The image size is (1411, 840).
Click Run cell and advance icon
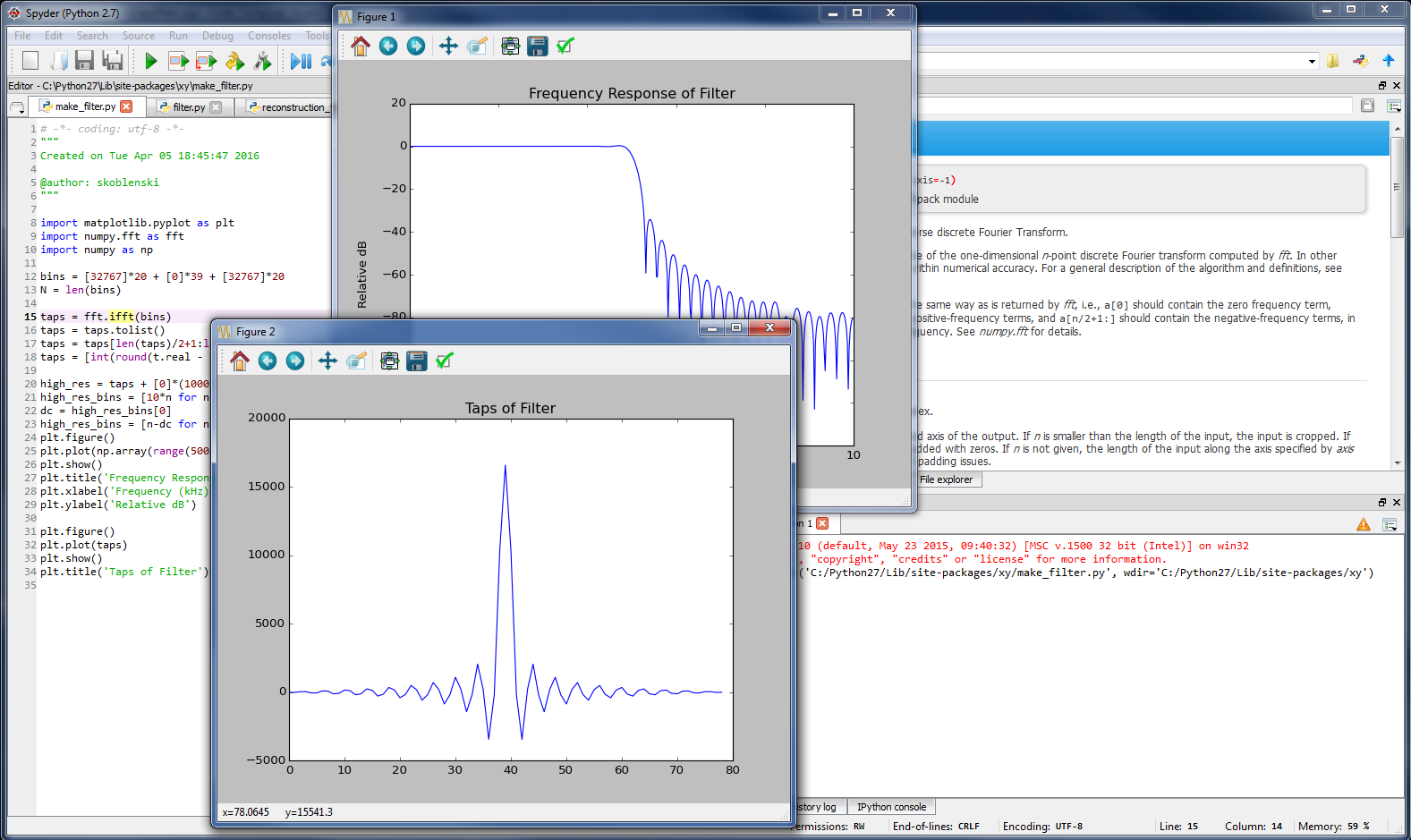207,61
